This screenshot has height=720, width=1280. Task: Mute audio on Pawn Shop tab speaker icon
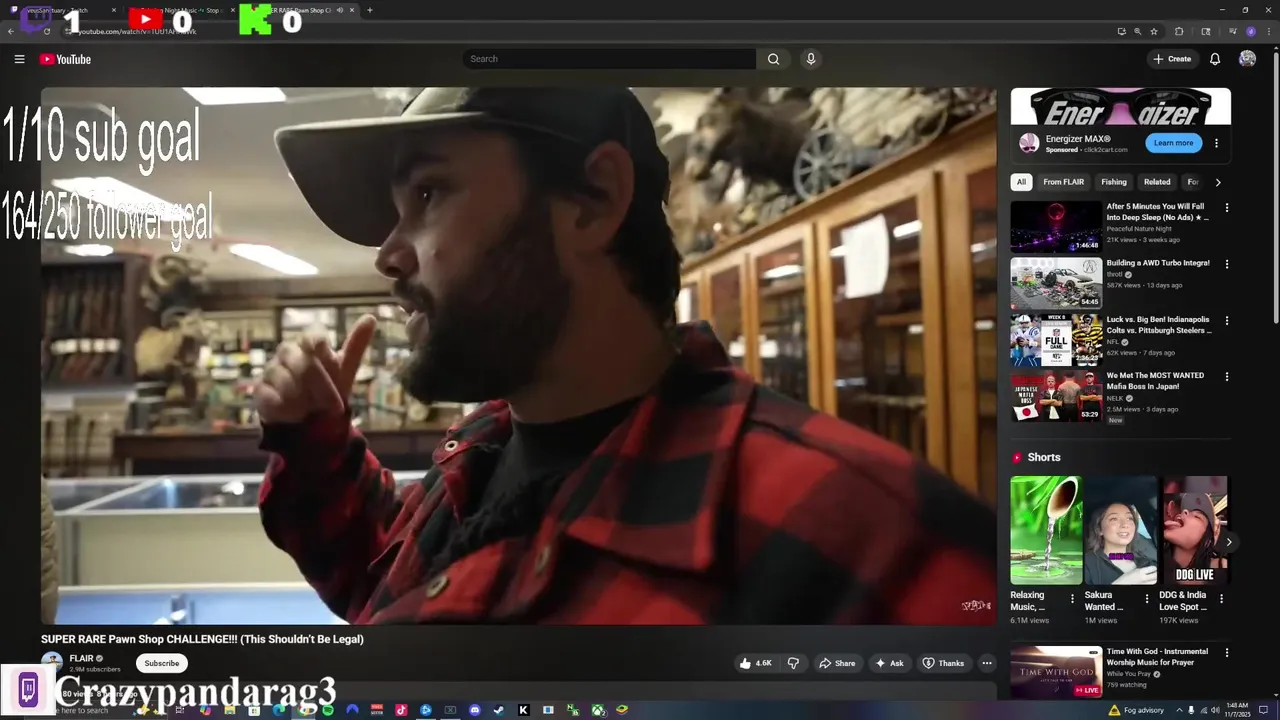point(339,10)
